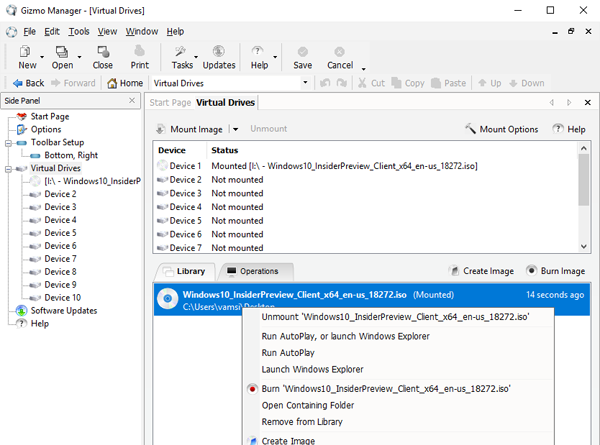Select Bottom, Right toolbar item

71,155
